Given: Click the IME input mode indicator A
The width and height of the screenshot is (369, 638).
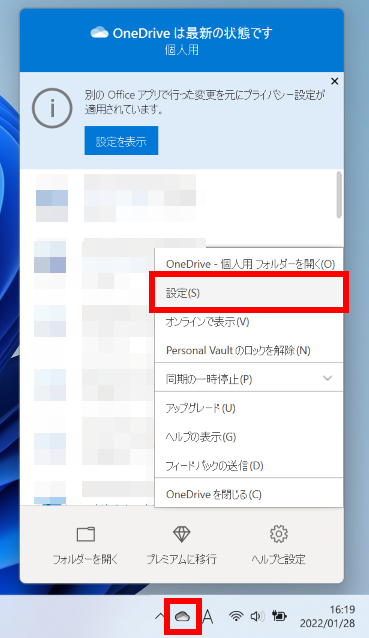Looking at the screenshot, I should tap(207, 616).
